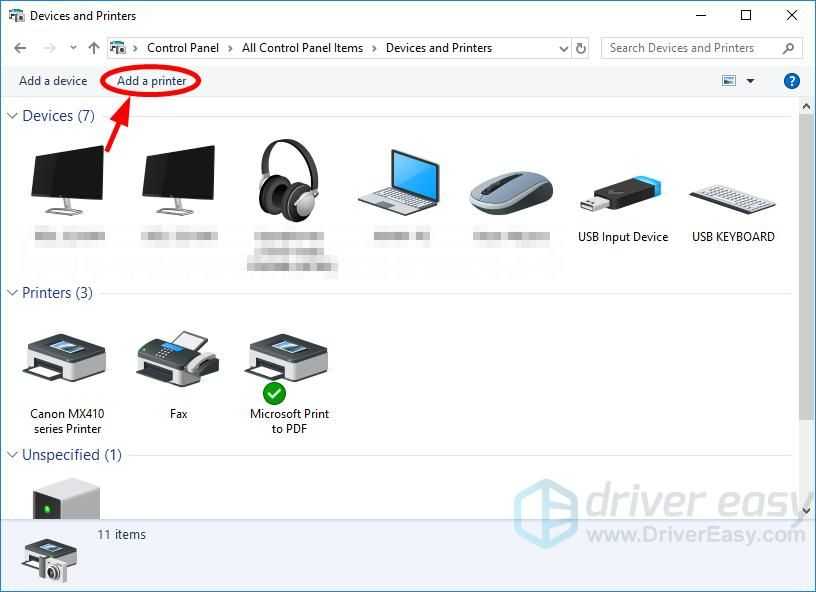Click the Devices (7) header text
The height and width of the screenshot is (592, 816).
(58, 115)
